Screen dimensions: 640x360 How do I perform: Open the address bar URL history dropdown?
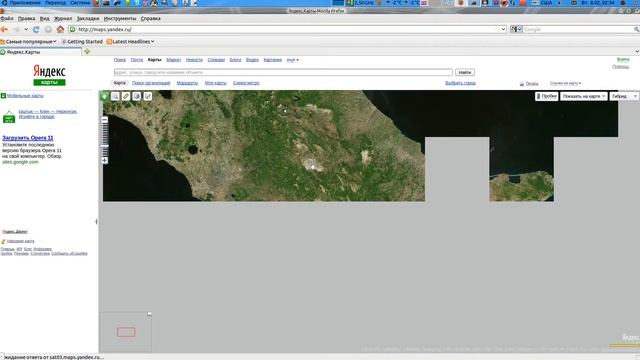(x=503, y=29)
